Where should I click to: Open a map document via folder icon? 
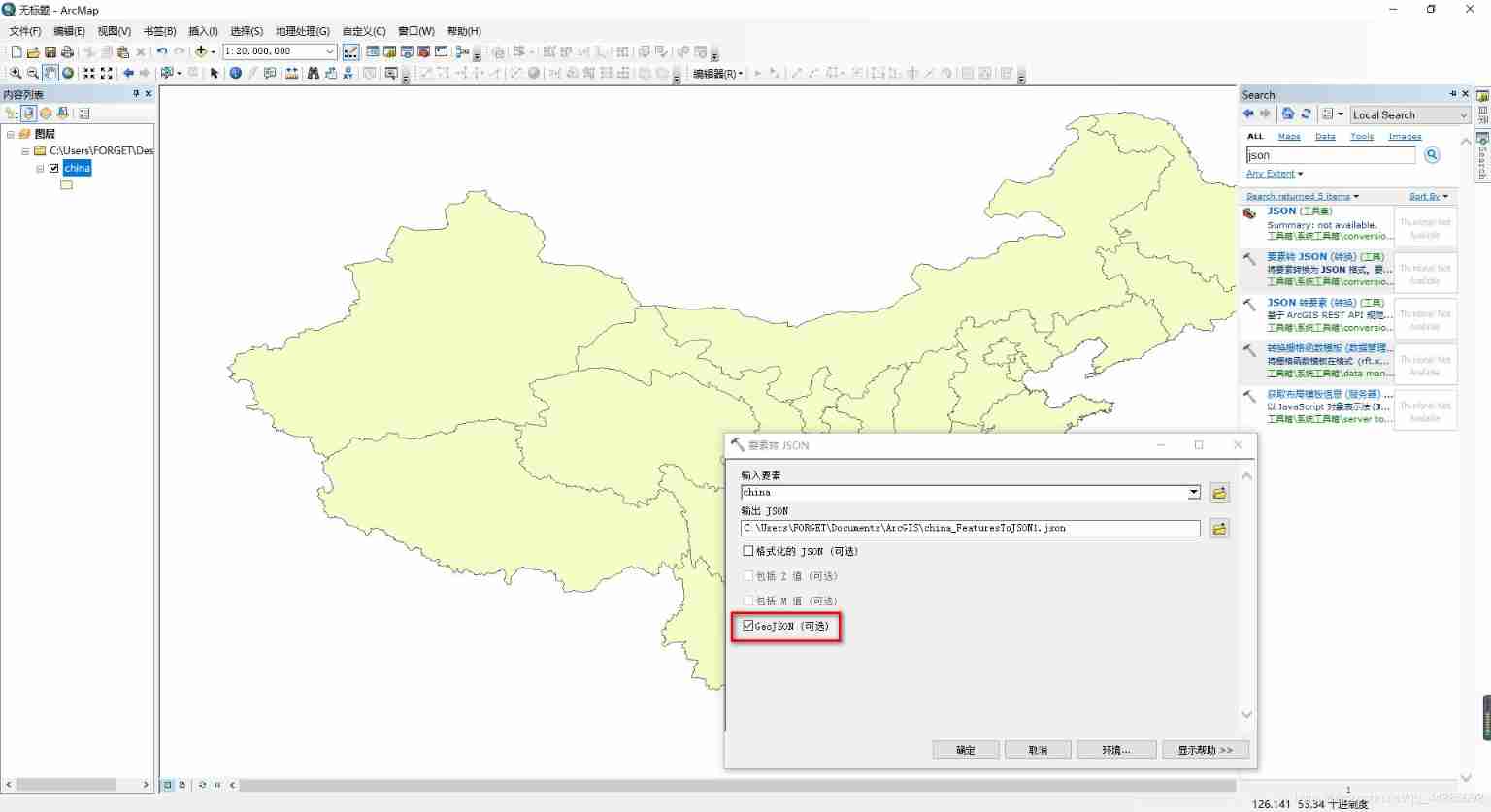coord(33,51)
